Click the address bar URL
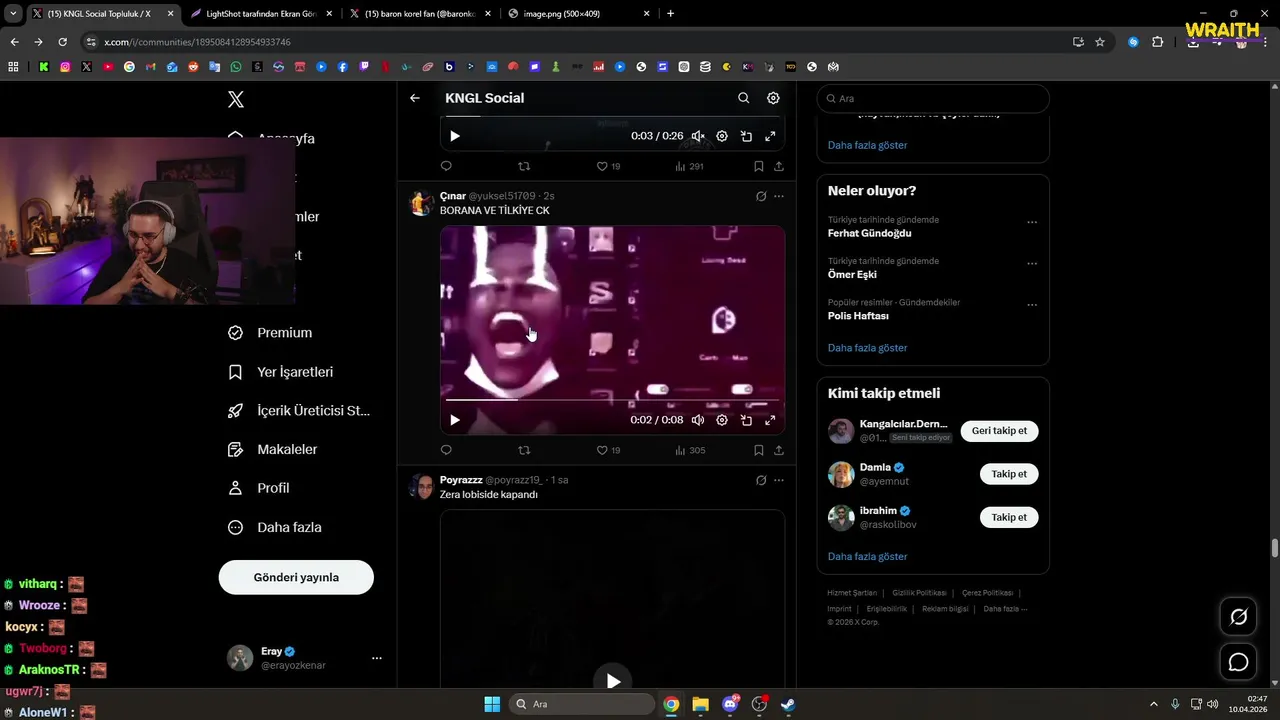The height and width of the screenshot is (720, 1280). [197, 42]
